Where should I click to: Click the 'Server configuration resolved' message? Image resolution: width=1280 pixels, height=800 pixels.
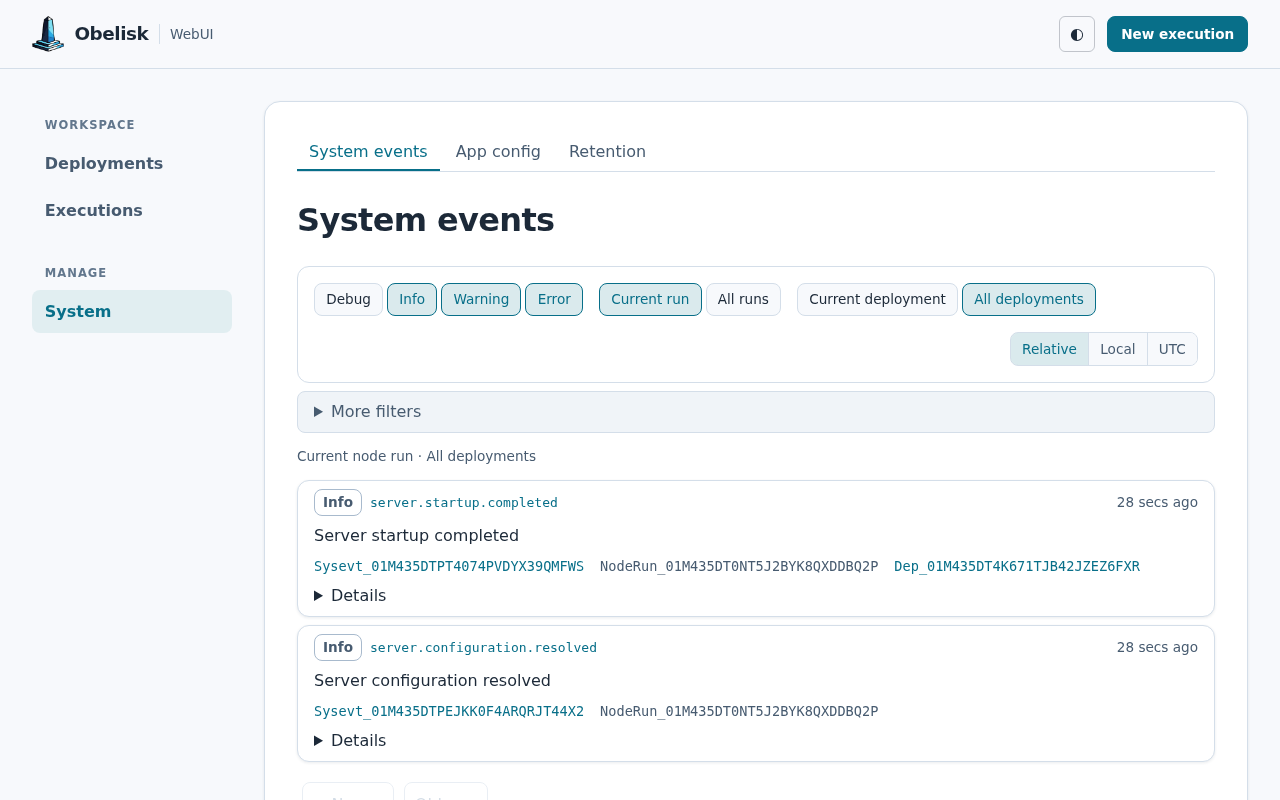tap(432, 680)
